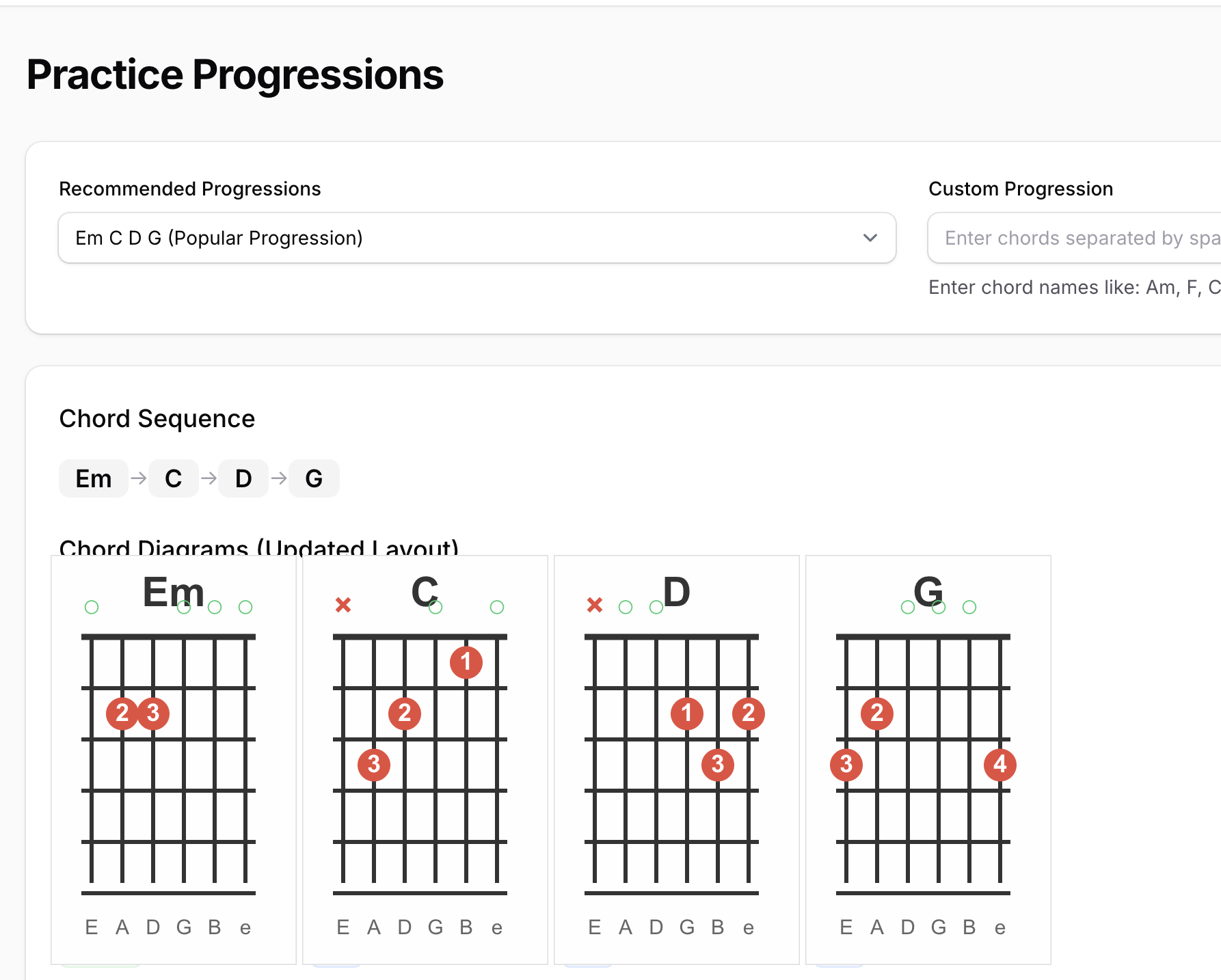Click the muted low E marker on D diagram

(594, 605)
